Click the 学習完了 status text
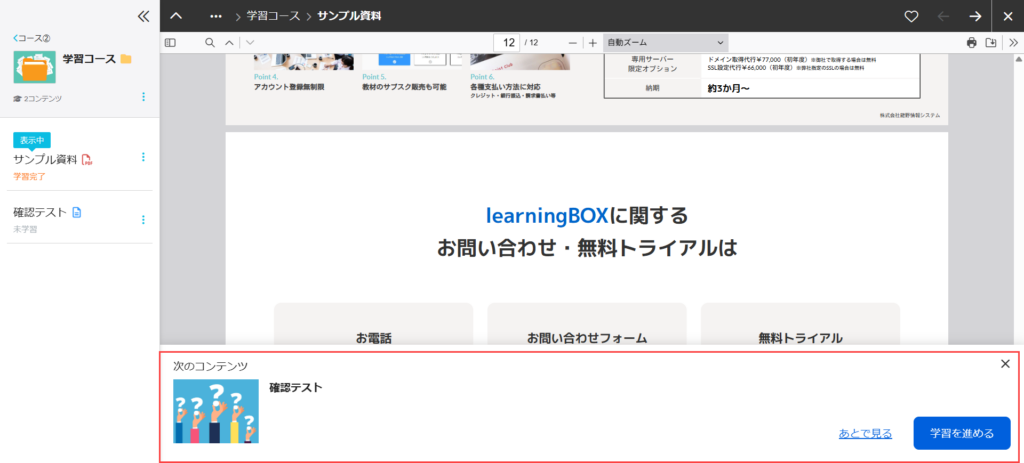Screen dimensions: 1024x463 tap(29, 176)
